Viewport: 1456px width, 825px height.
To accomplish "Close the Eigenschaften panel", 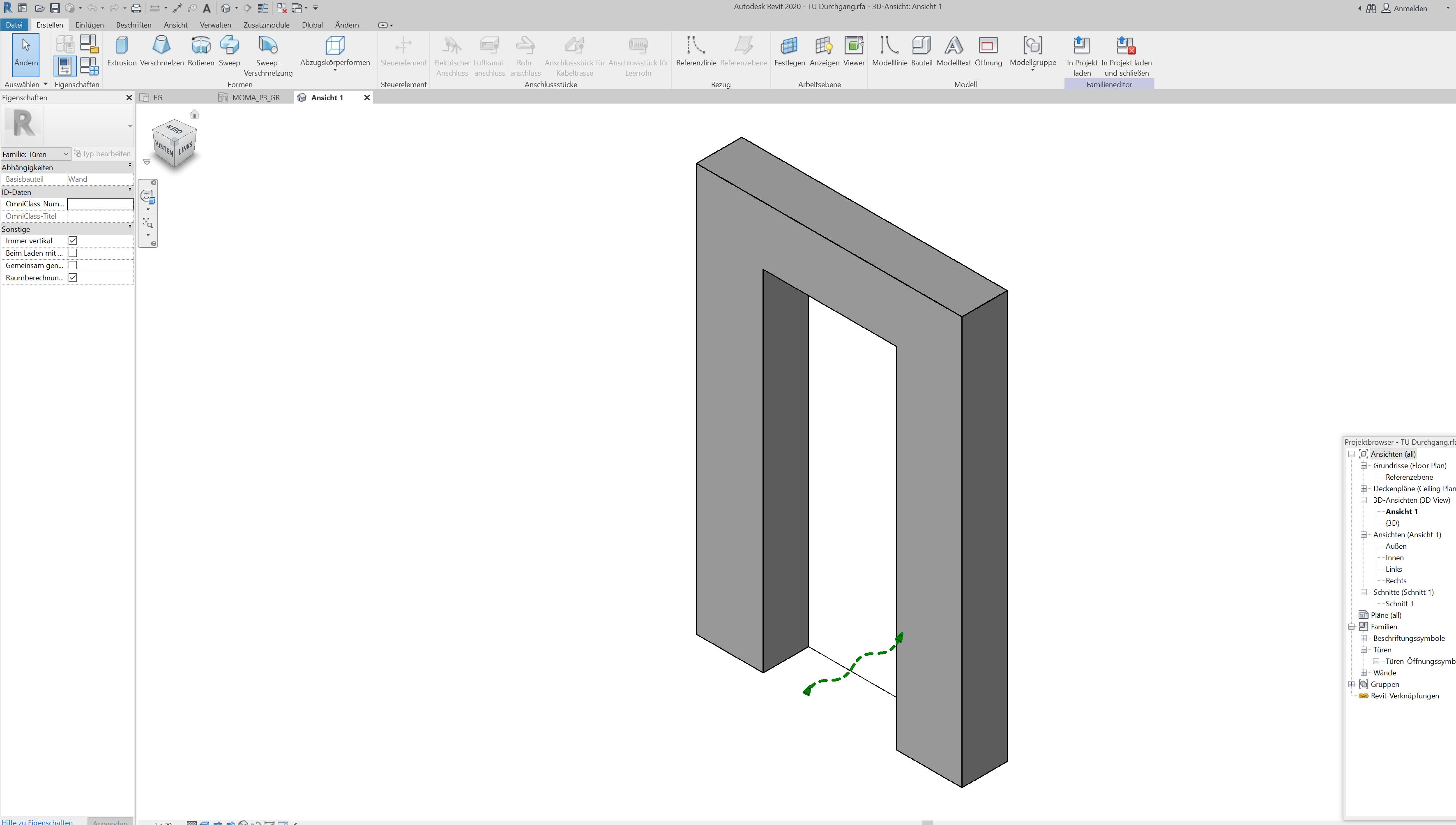I will 129,97.
